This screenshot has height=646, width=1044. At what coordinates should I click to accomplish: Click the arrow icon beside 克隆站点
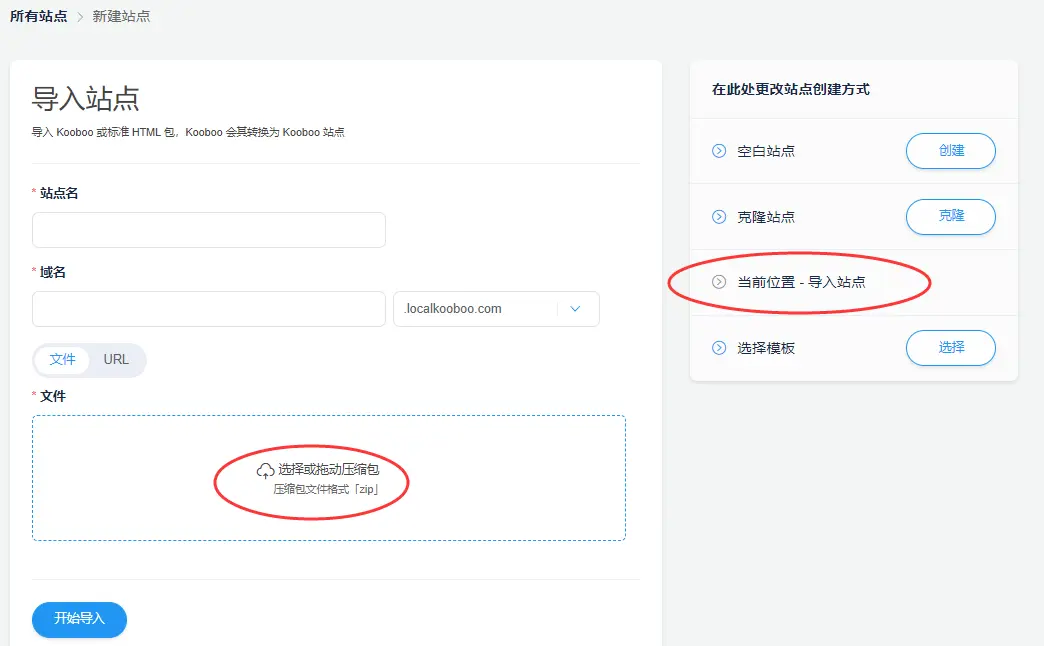pos(718,217)
